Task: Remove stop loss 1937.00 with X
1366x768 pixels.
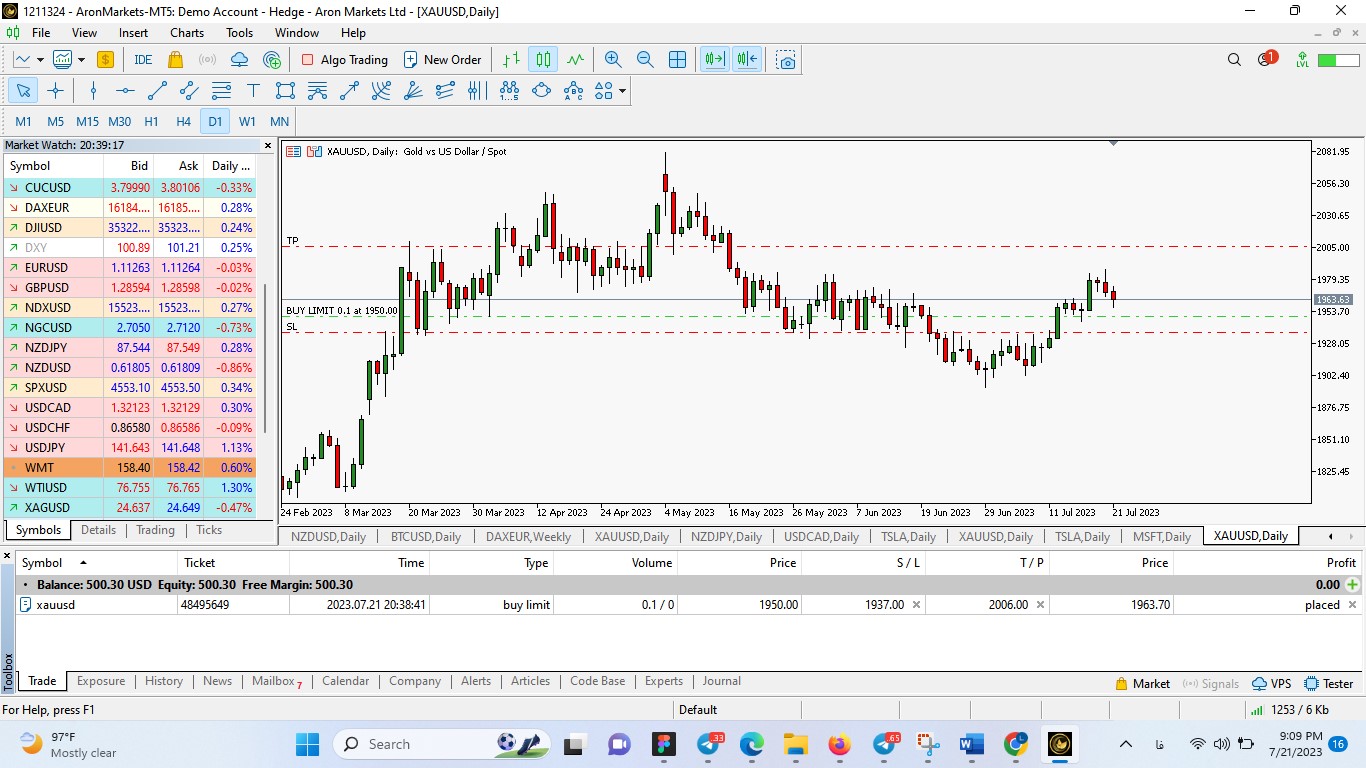Action: (x=916, y=605)
